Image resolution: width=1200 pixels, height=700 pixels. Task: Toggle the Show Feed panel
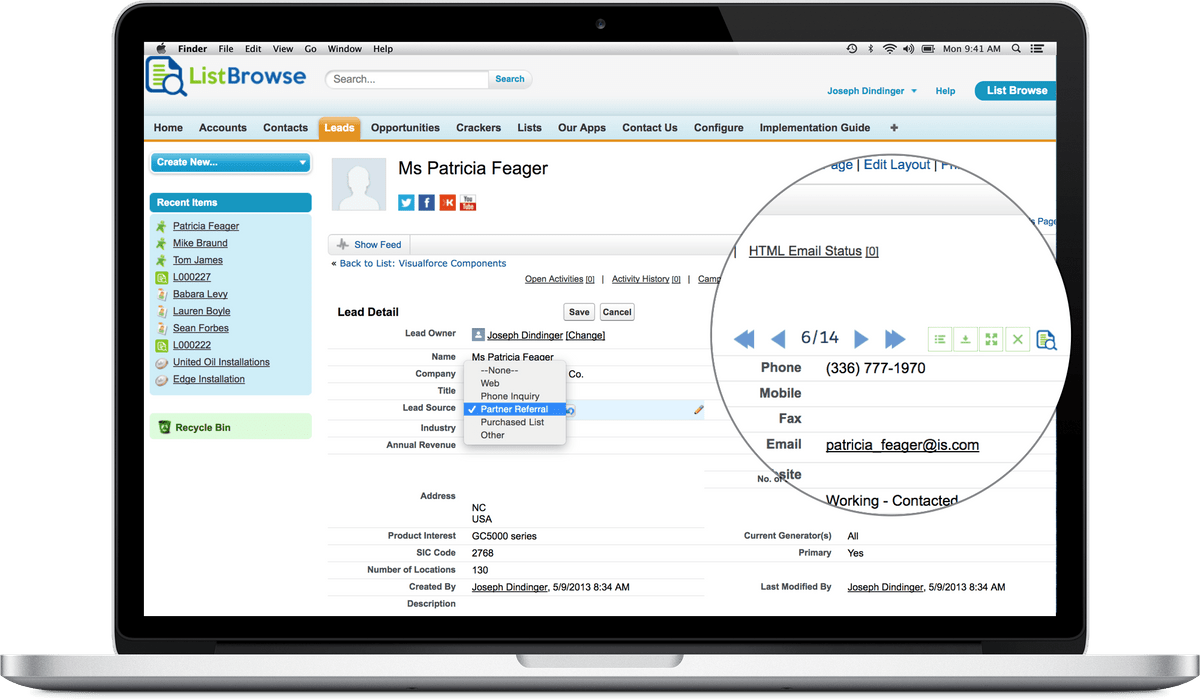(368, 244)
